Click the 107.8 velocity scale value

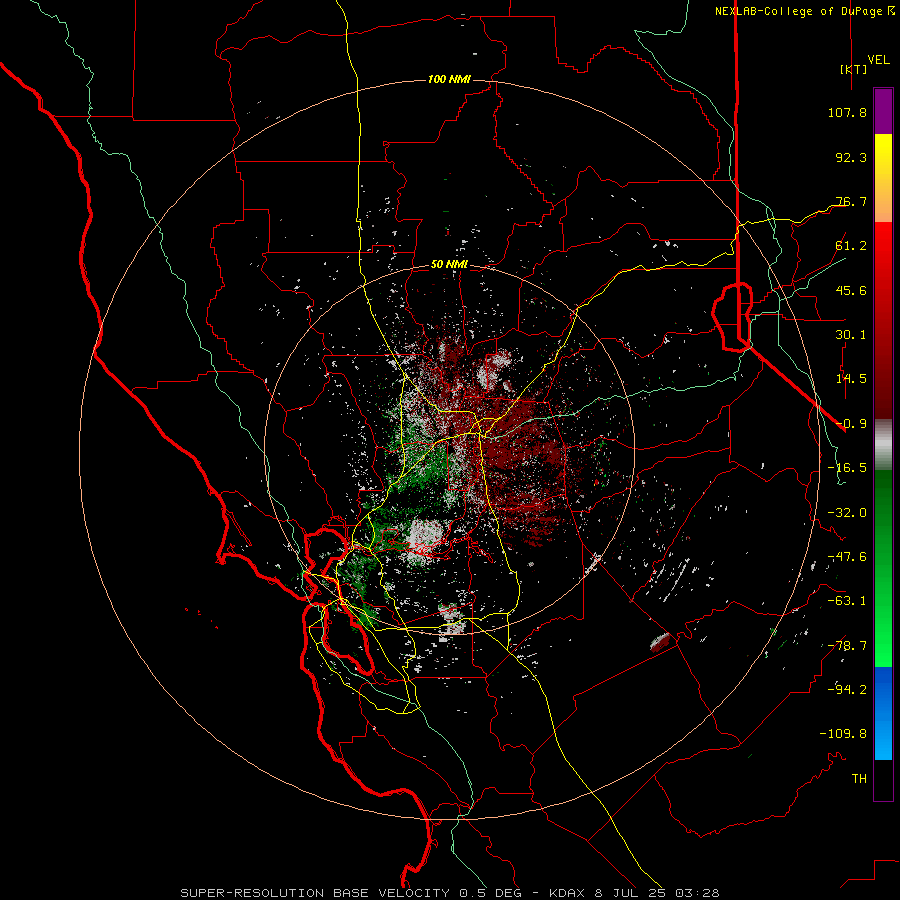tap(847, 112)
